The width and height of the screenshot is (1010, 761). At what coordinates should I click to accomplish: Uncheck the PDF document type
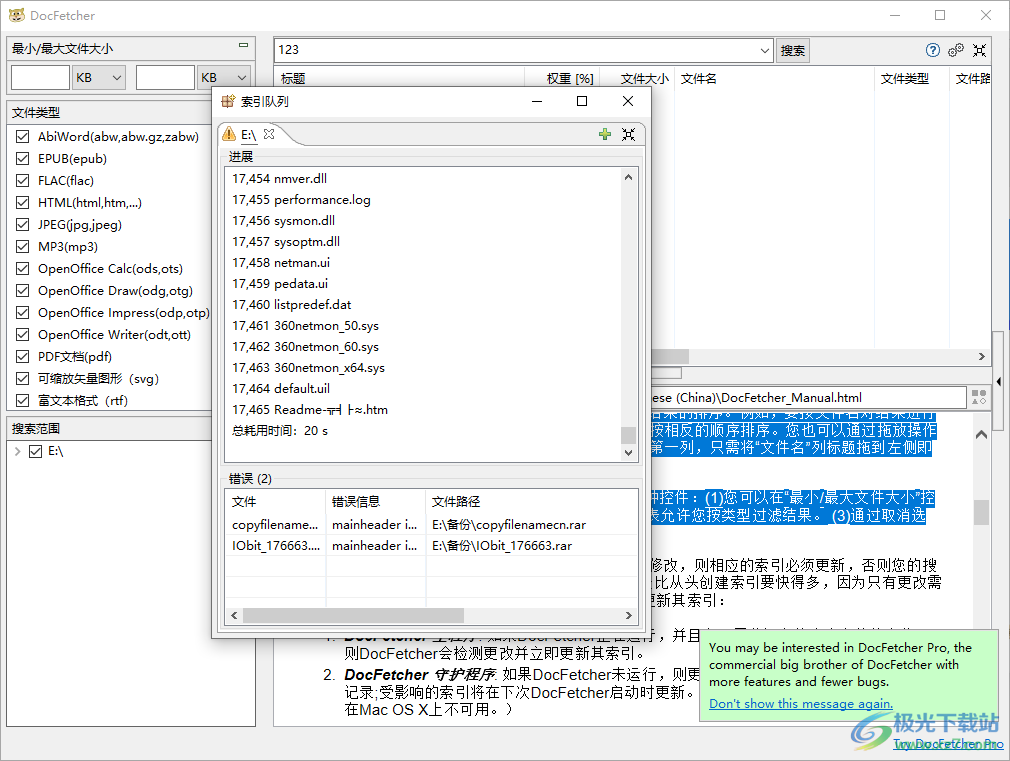pyautogui.click(x=23, y=356)
